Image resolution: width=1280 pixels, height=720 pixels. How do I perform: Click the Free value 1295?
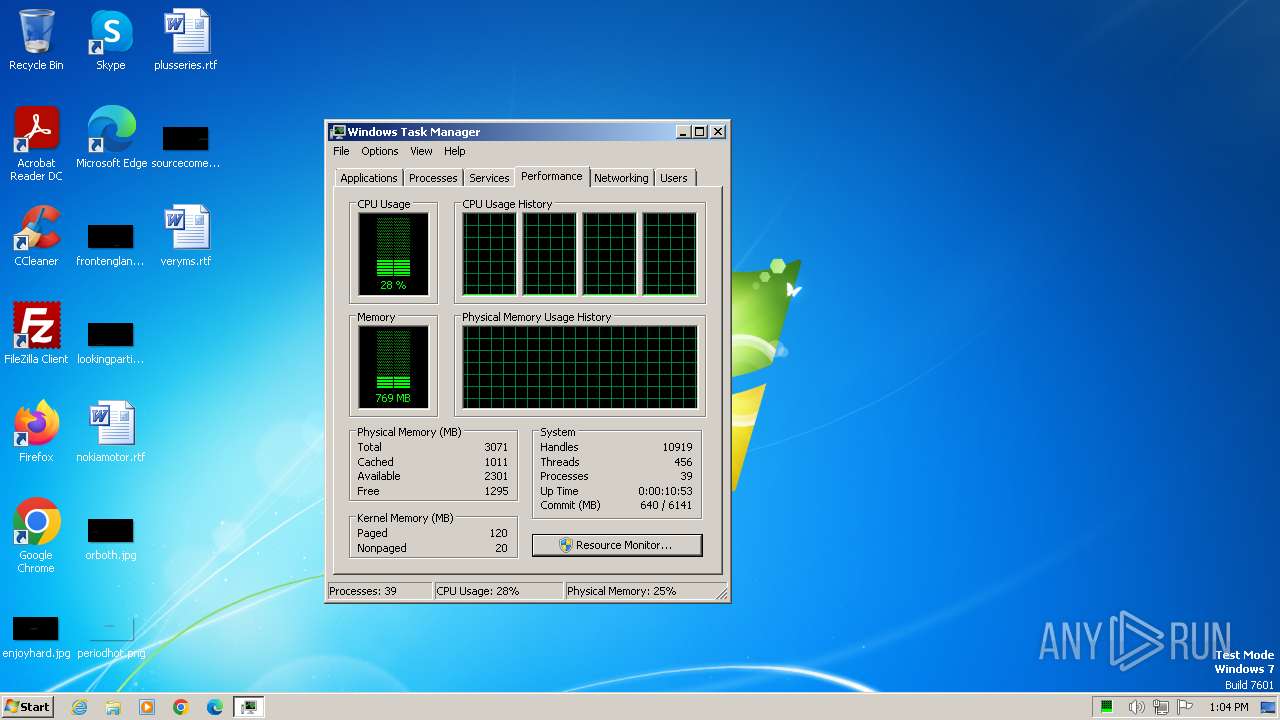point(496,491)
